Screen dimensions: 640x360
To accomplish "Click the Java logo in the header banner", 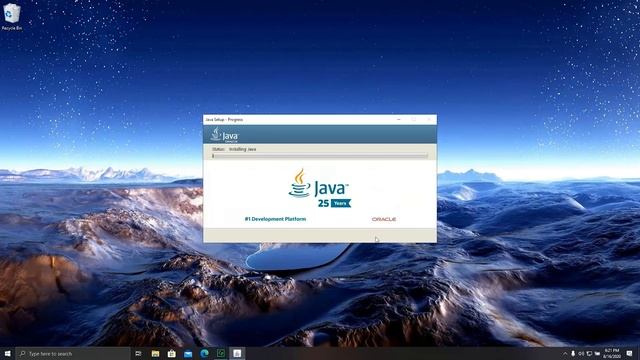I will 225,134.
